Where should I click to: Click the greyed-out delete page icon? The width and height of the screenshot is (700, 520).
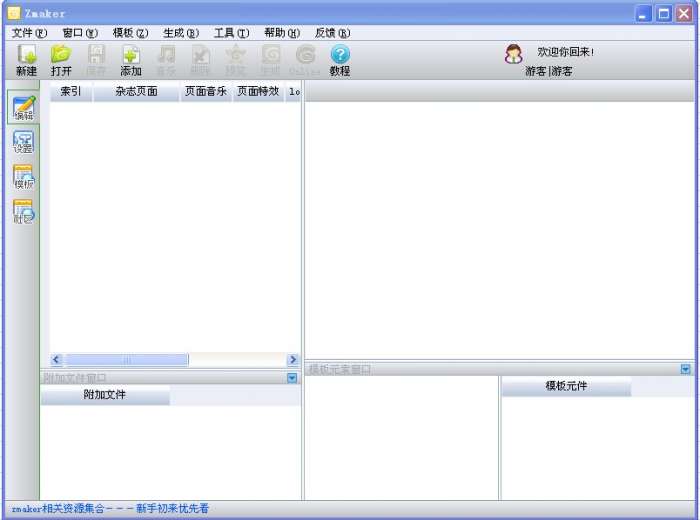(x=200, y=54)
